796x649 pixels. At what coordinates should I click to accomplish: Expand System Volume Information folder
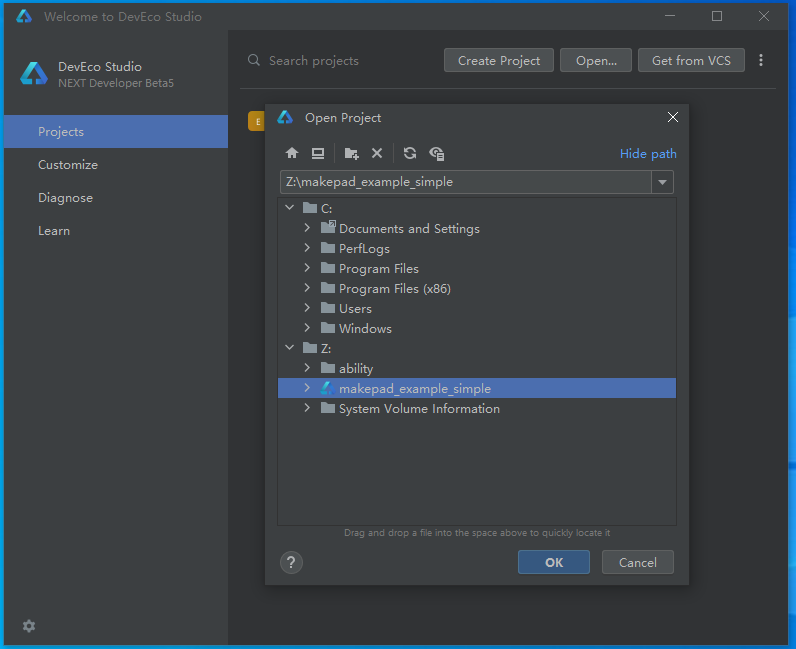point(307,408)
